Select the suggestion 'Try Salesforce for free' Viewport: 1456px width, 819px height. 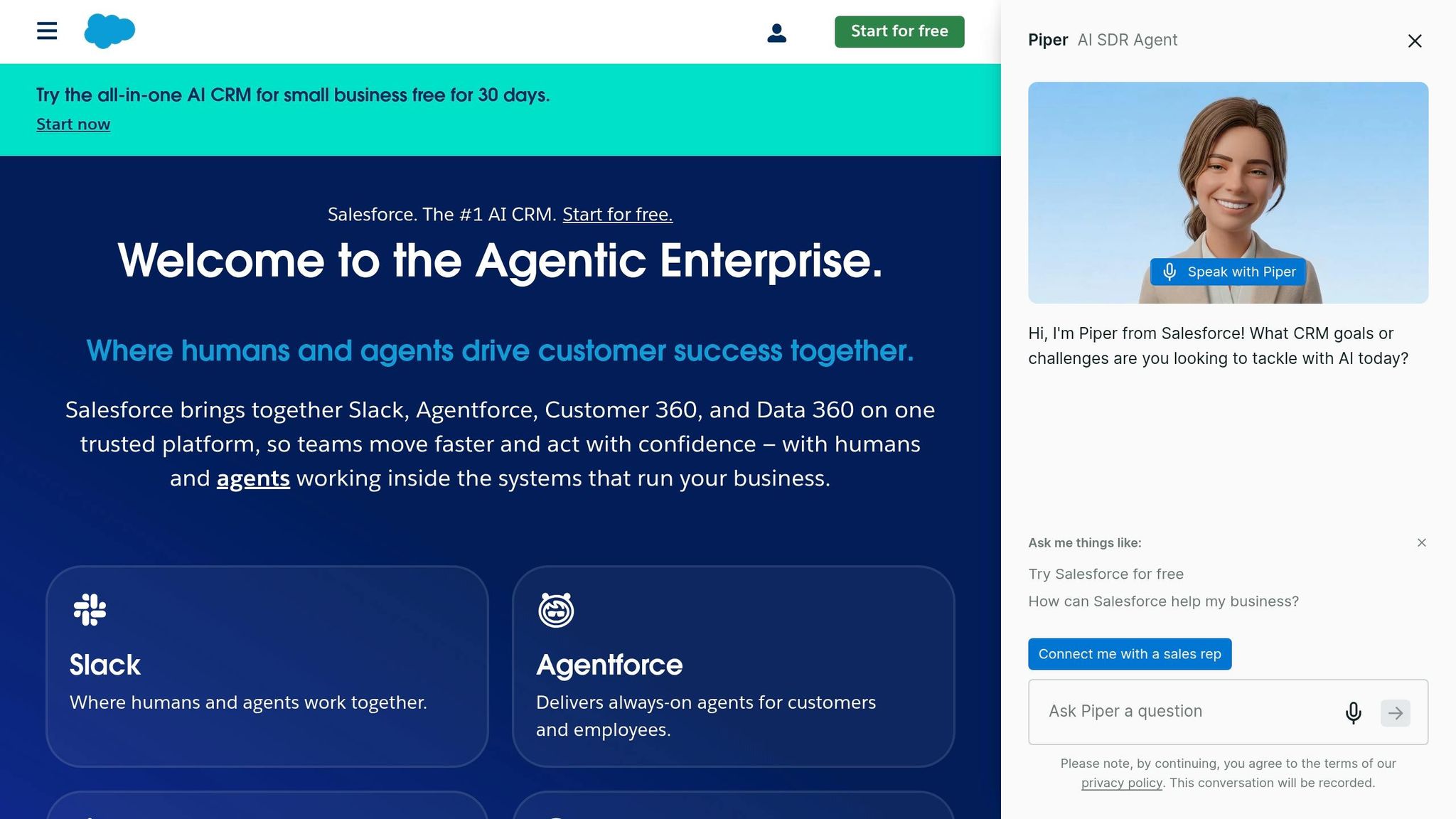pyautogui.click(x=1106, y=574)
